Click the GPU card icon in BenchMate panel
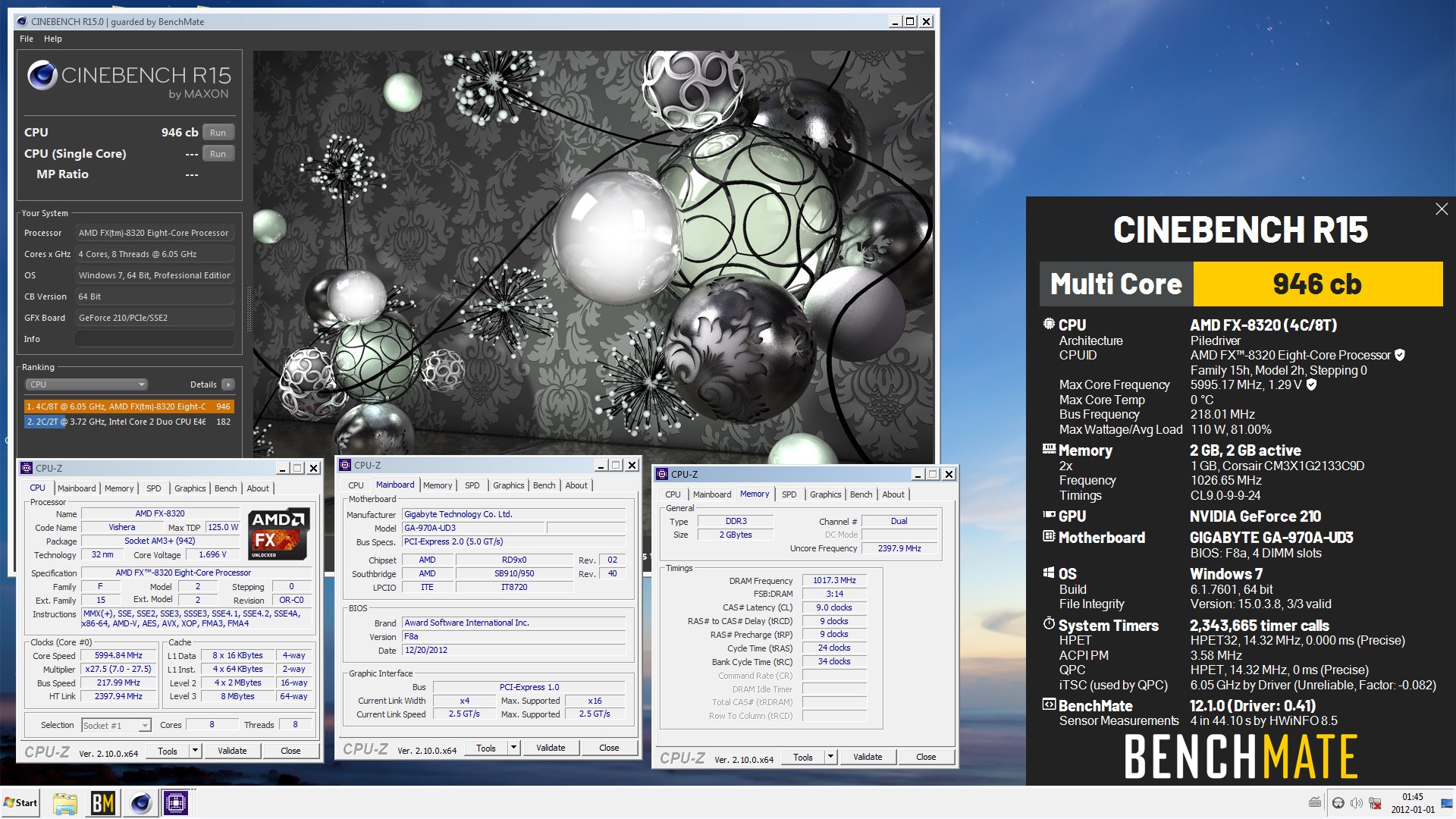The height and width of the screenshot is (819, 1456). (x=1049, y=515)
